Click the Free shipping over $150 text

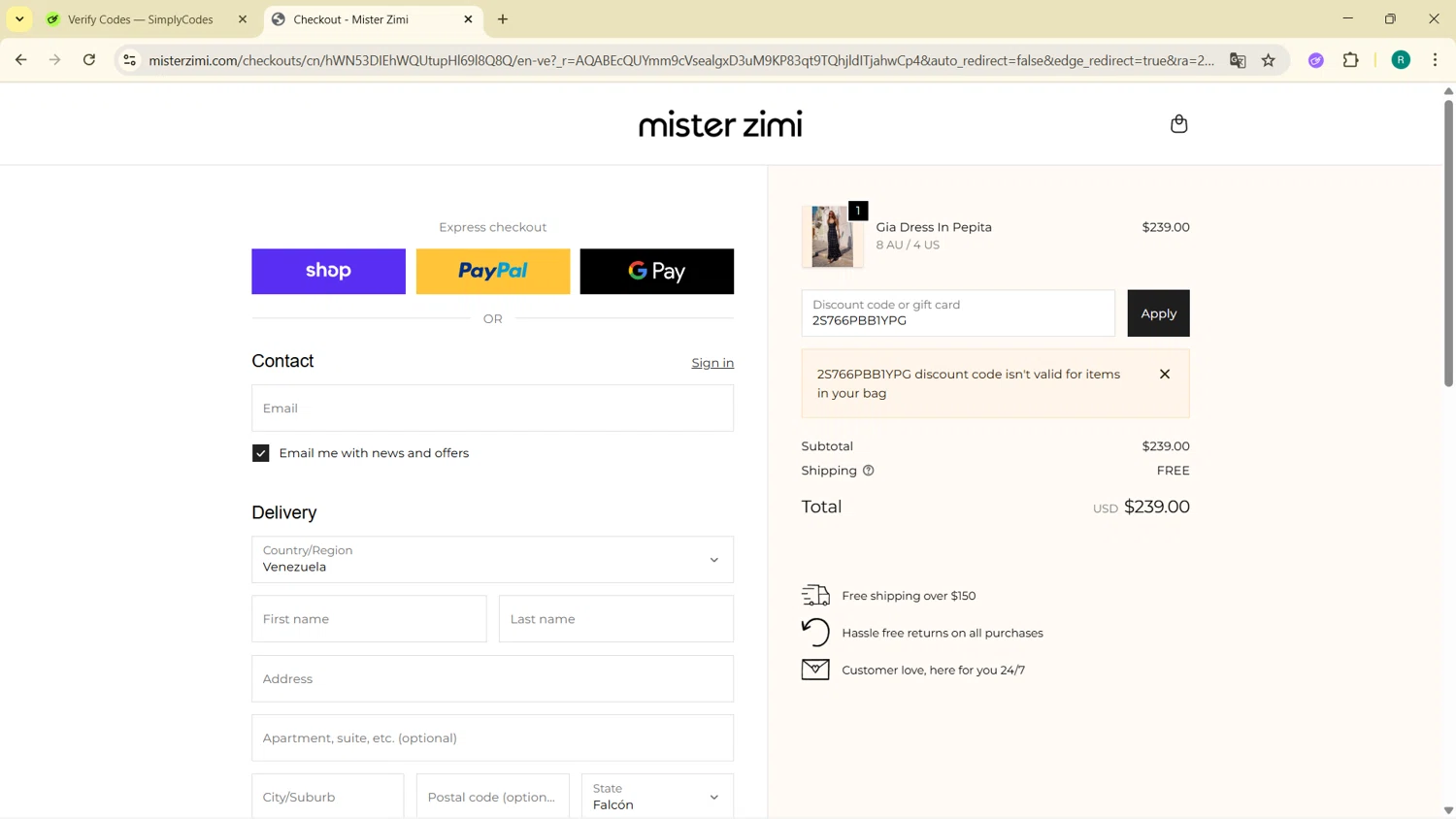click(909, 596)
